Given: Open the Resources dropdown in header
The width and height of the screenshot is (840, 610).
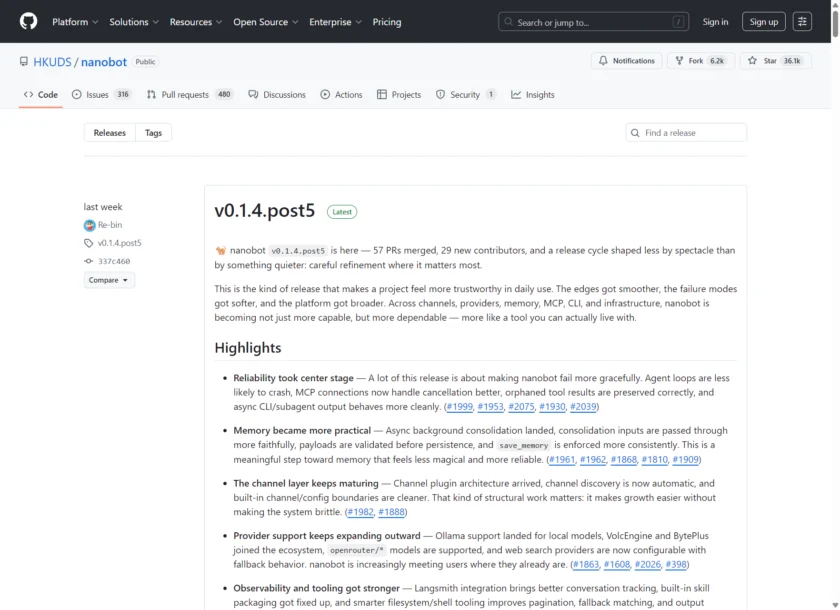Looking at the screenshot, I should coord(195,22).
